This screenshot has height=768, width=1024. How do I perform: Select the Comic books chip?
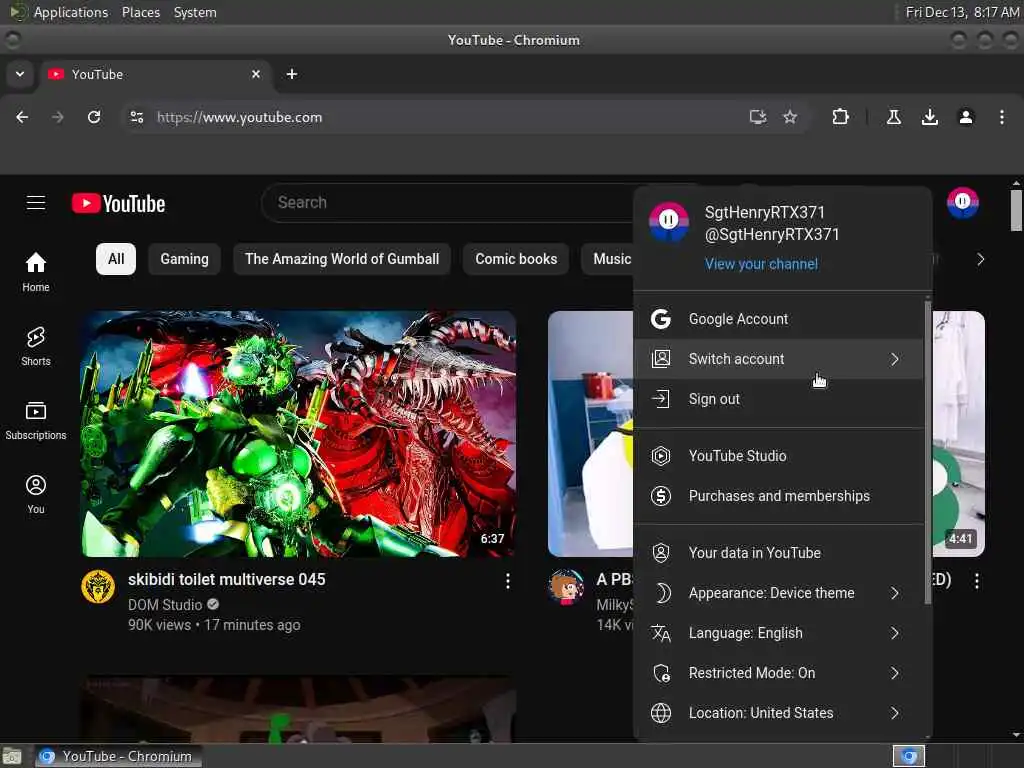coord(516,259)
